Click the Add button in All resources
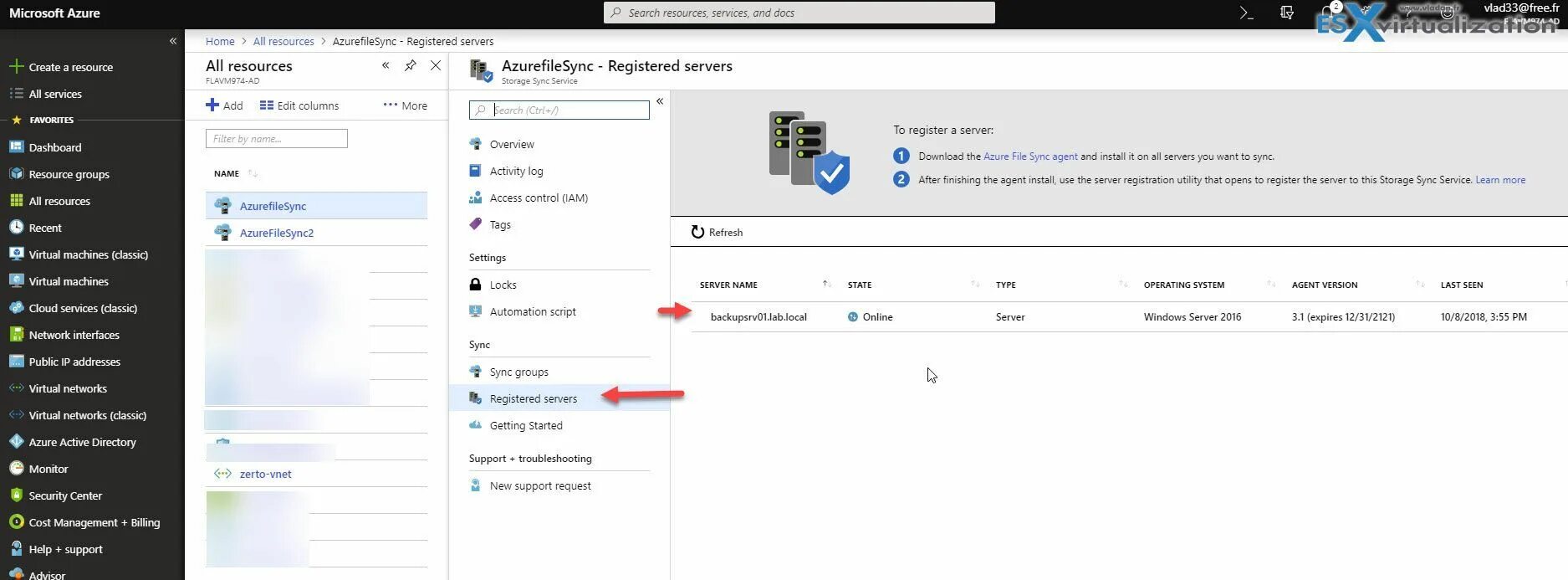 click(224, 105)
